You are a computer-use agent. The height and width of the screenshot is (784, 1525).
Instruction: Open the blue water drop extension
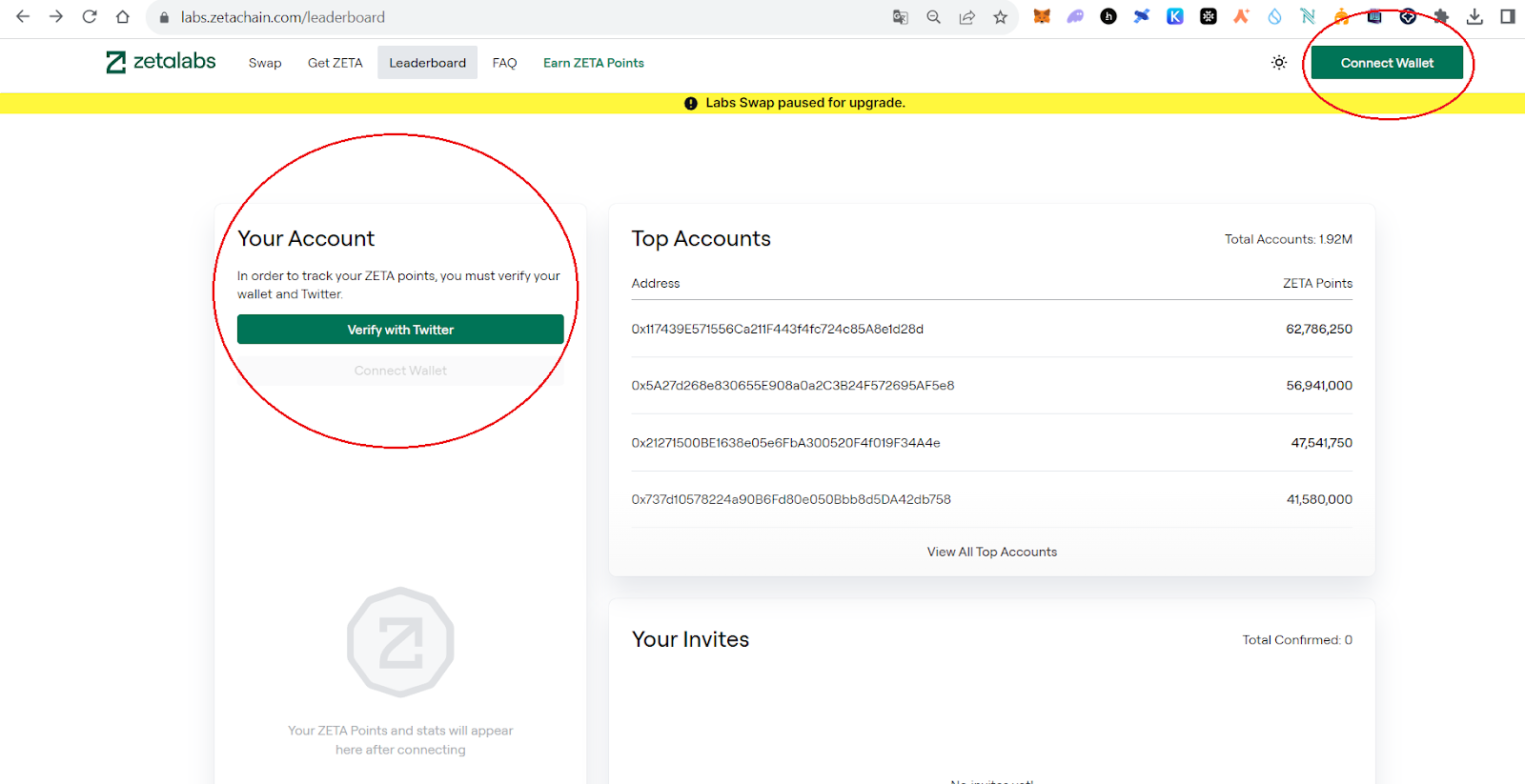tap(1274, 16)
